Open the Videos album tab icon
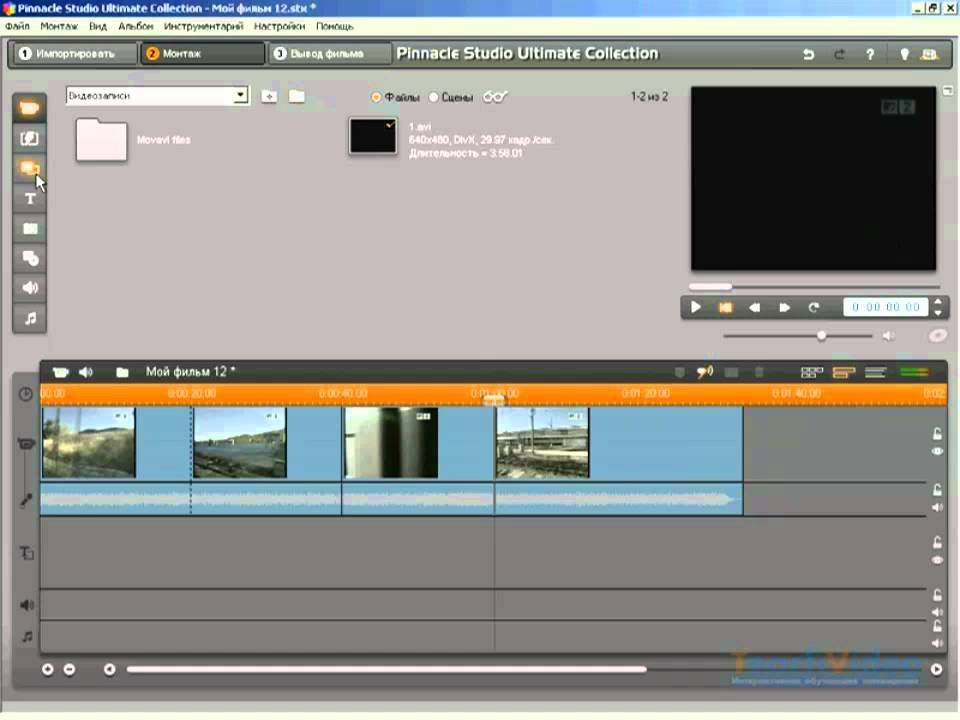This screenshot has width=960, height=720. (x=29, y=109)
